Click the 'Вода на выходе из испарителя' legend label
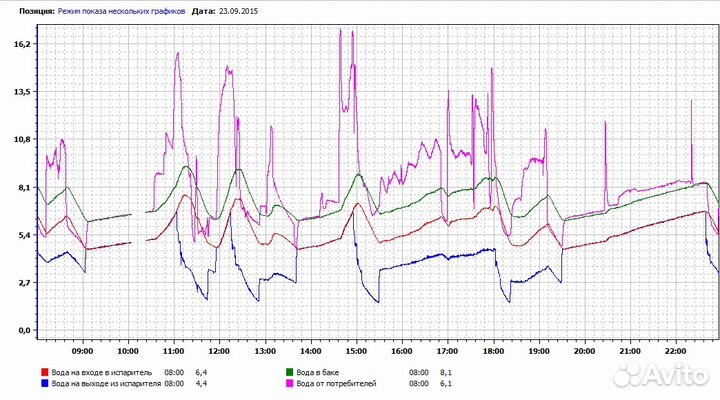Viewport: 720px width, 400px height. [106, 382]
